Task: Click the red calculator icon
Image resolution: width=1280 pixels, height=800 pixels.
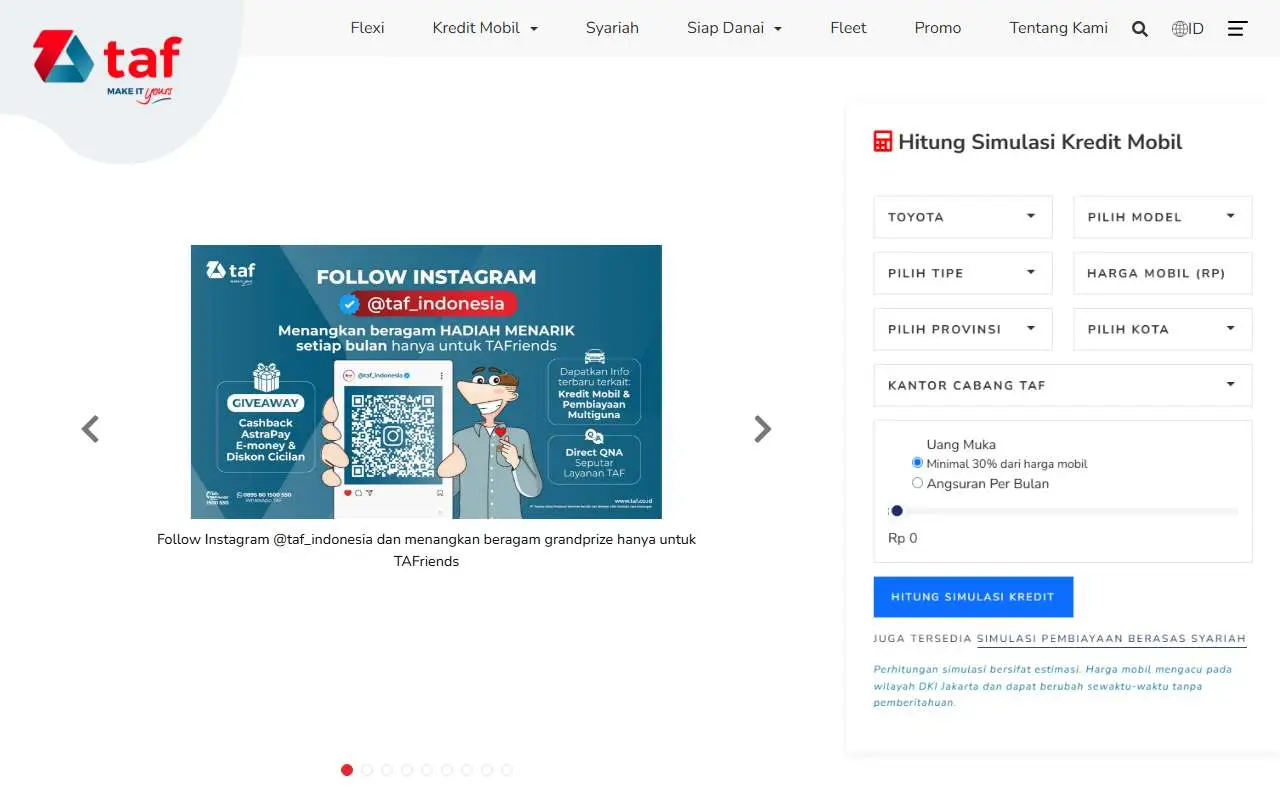Action: 883,142
